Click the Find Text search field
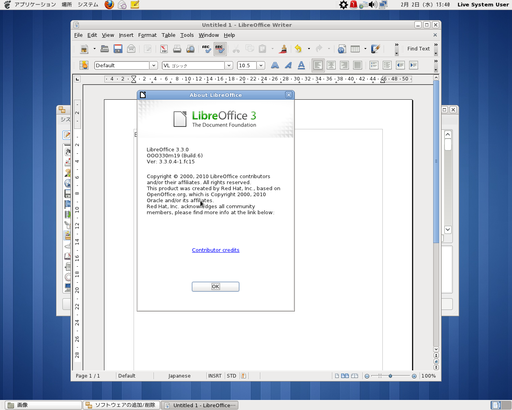The image size is (512, 410). (418, 49)
